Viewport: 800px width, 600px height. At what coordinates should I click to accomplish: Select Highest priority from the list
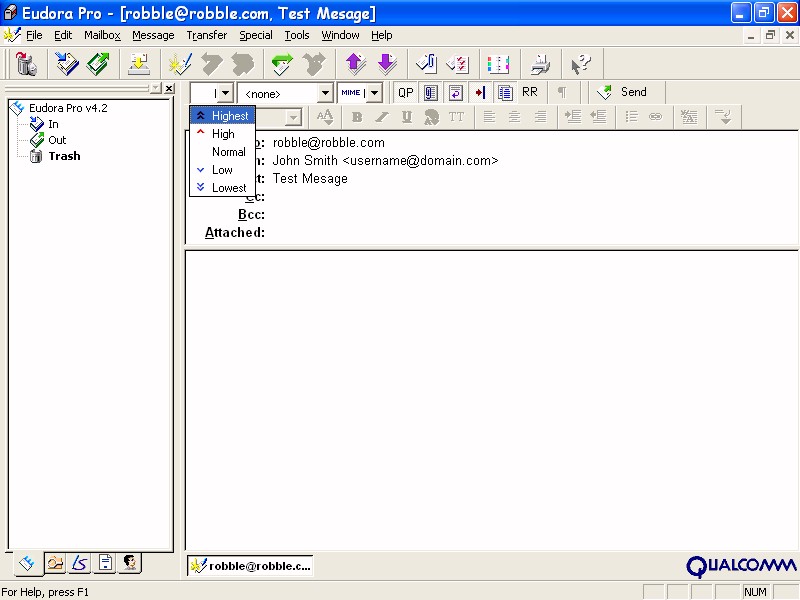pos(222,116)
